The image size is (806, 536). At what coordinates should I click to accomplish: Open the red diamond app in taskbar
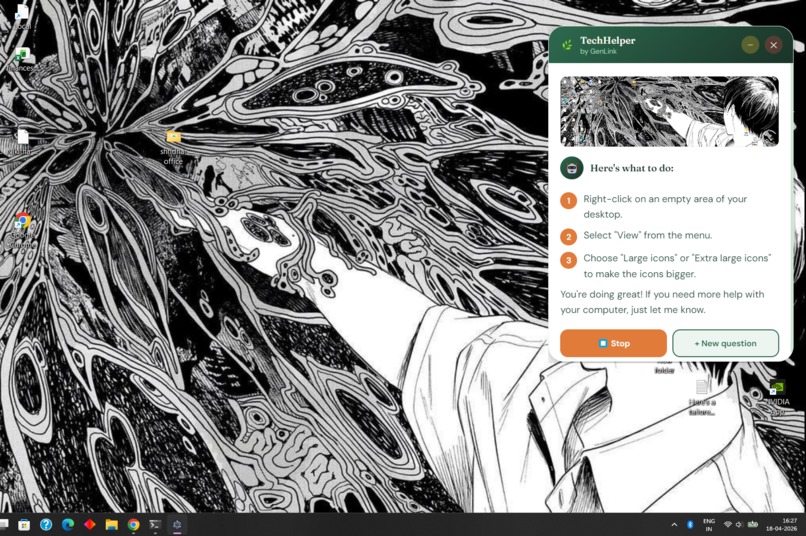coord(90,525)
